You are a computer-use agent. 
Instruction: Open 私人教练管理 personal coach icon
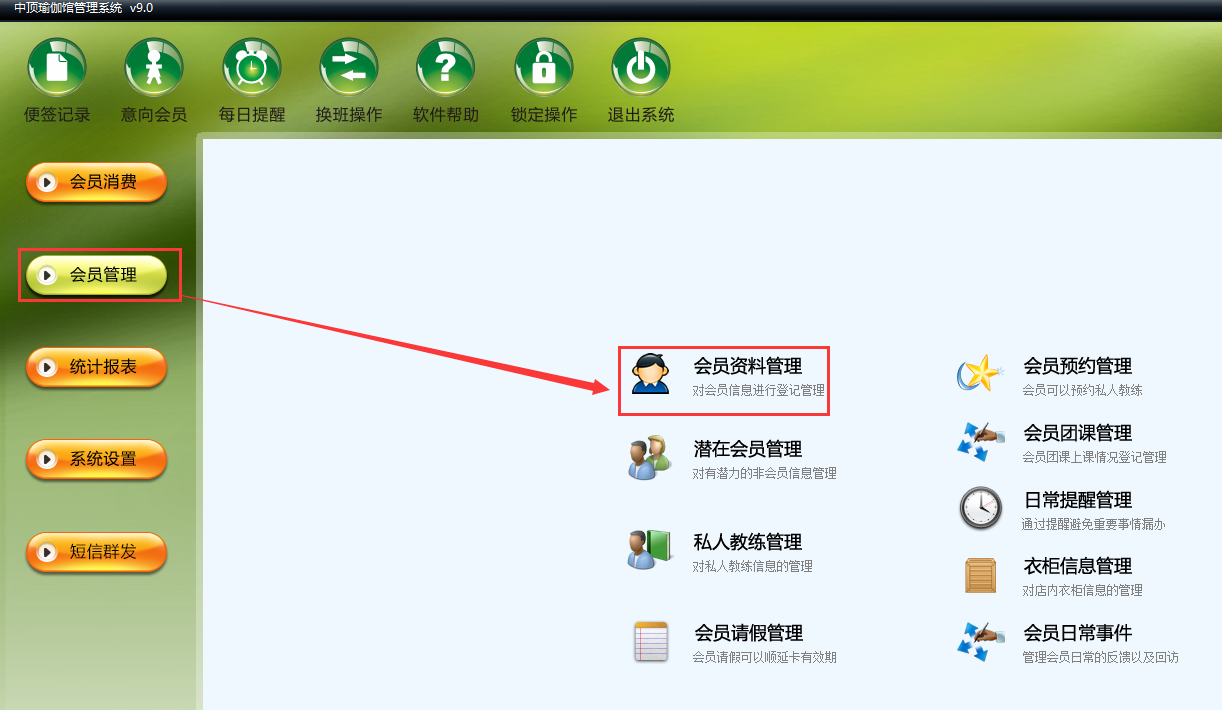[650, 549]
